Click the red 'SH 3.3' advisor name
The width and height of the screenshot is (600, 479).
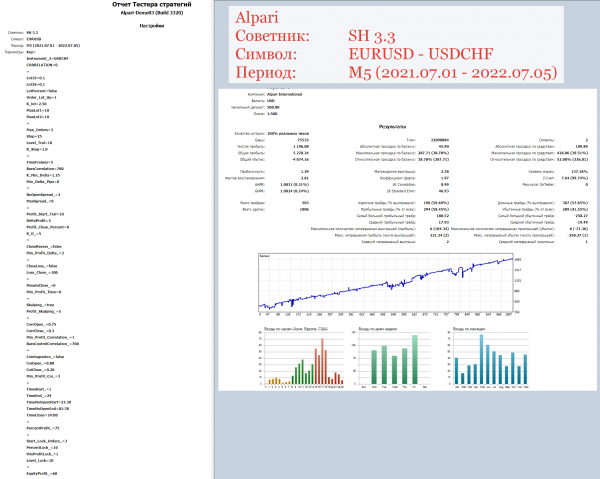click(372, 36)
